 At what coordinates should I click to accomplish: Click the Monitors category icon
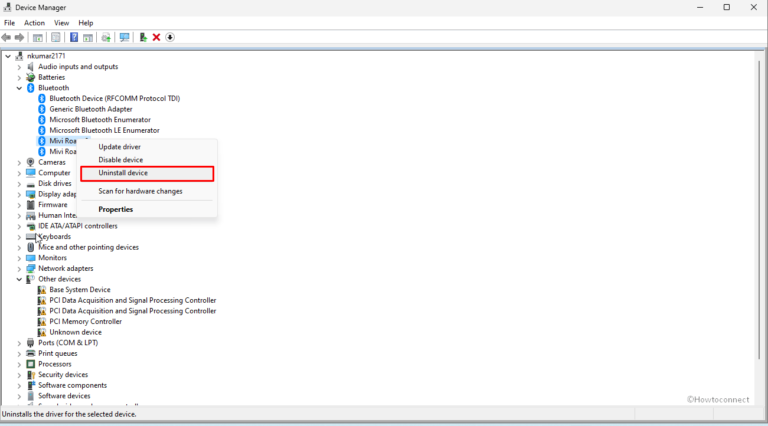30,258
